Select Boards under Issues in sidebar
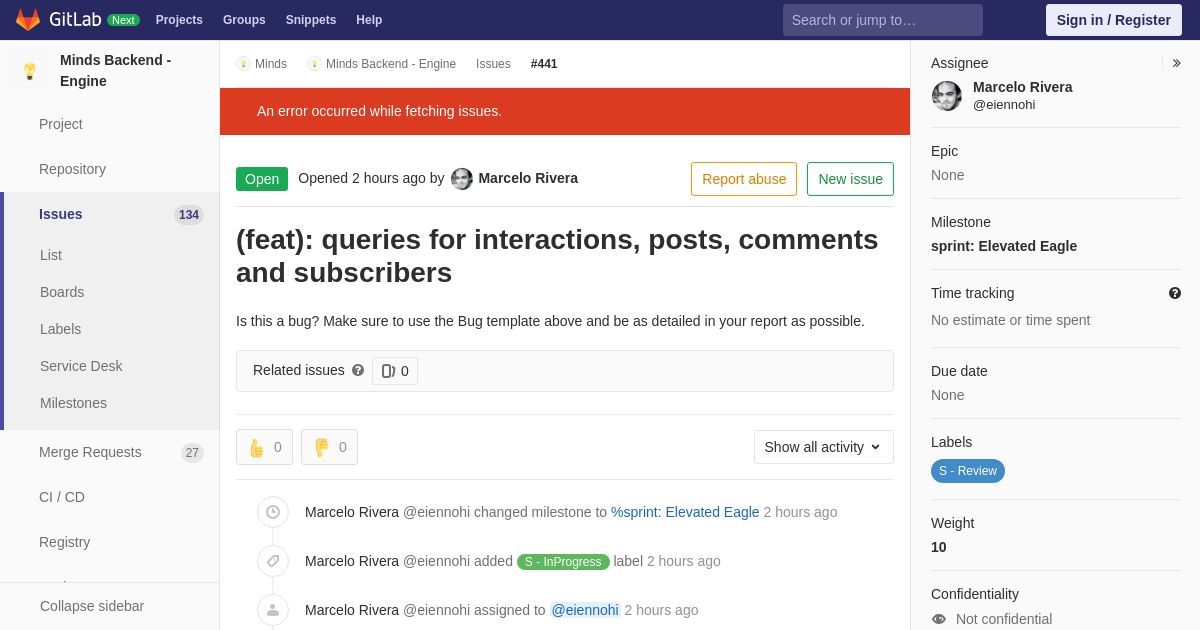Screen dimensions: 1200x630 [x=62, y=292]
